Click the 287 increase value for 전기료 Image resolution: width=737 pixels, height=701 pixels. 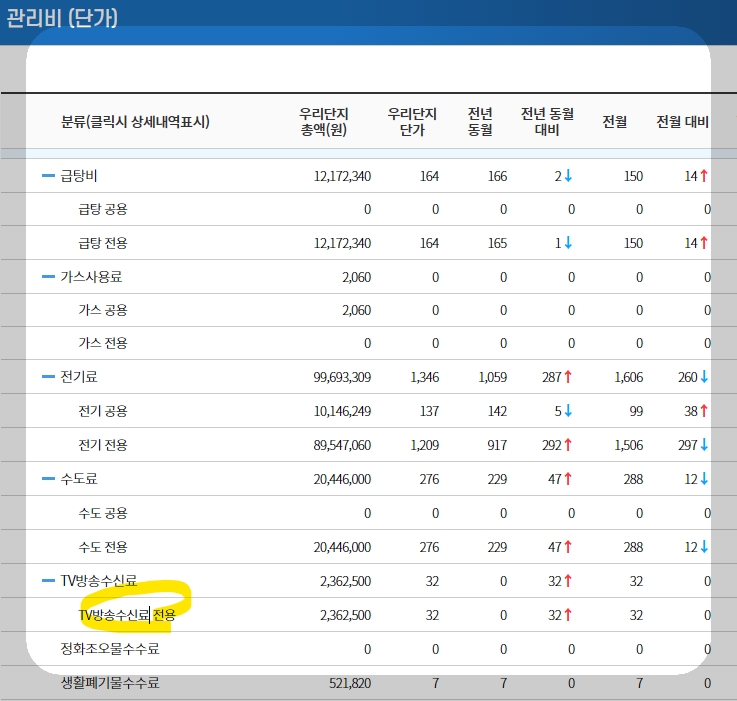point(552,377)
